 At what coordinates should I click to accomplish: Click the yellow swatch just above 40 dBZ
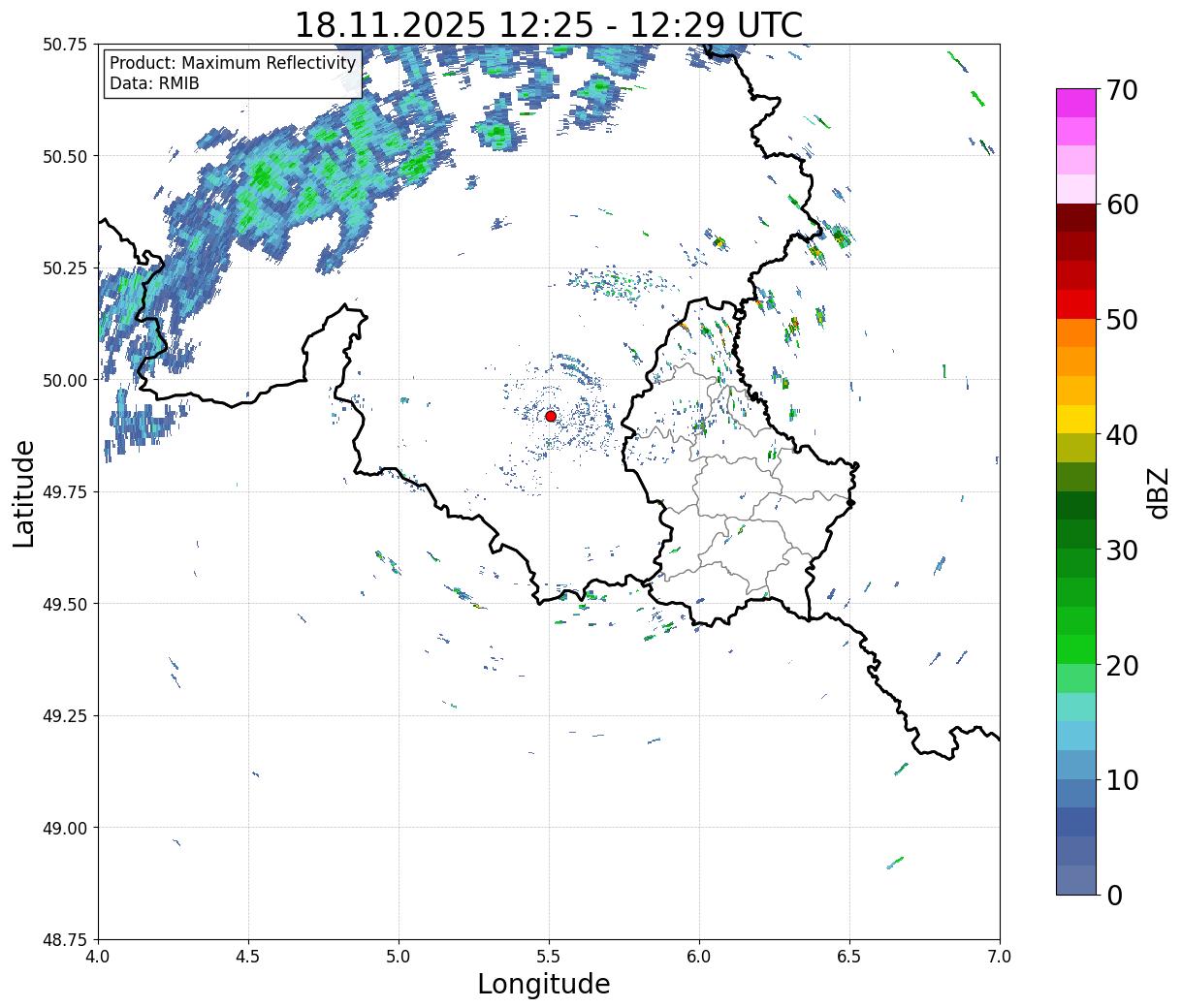1076,420
